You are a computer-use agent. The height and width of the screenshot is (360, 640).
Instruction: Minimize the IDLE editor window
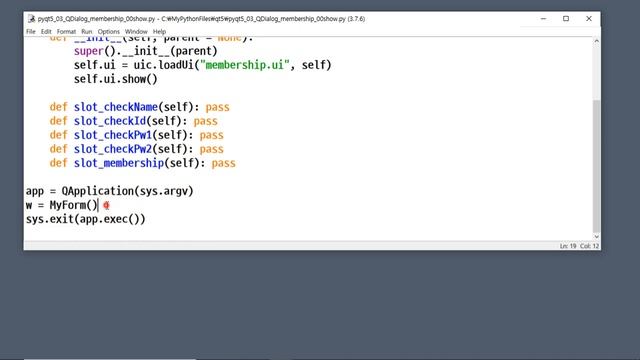tap(543, 19)
